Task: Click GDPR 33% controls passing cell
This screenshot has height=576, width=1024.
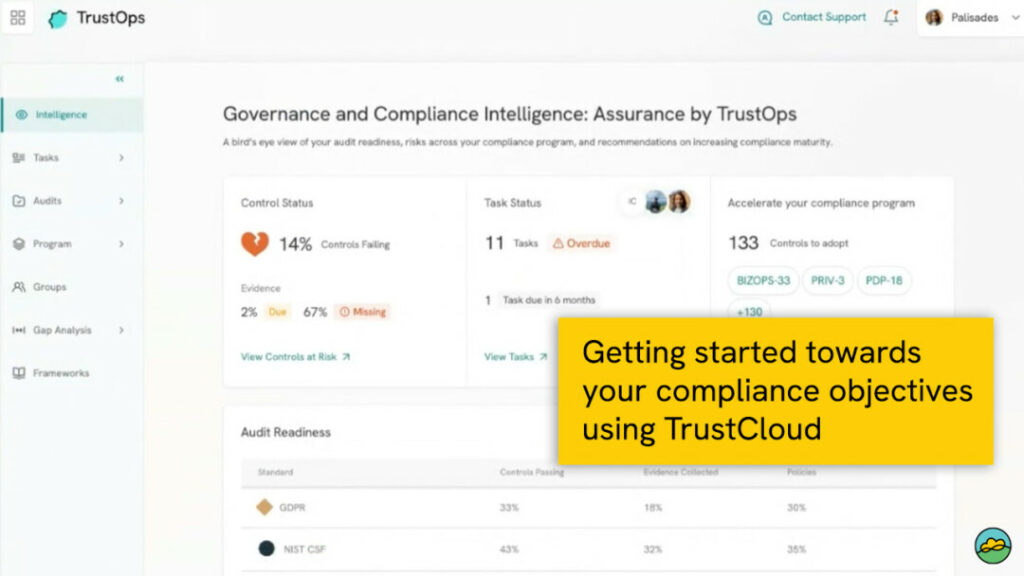Action: 509,507
